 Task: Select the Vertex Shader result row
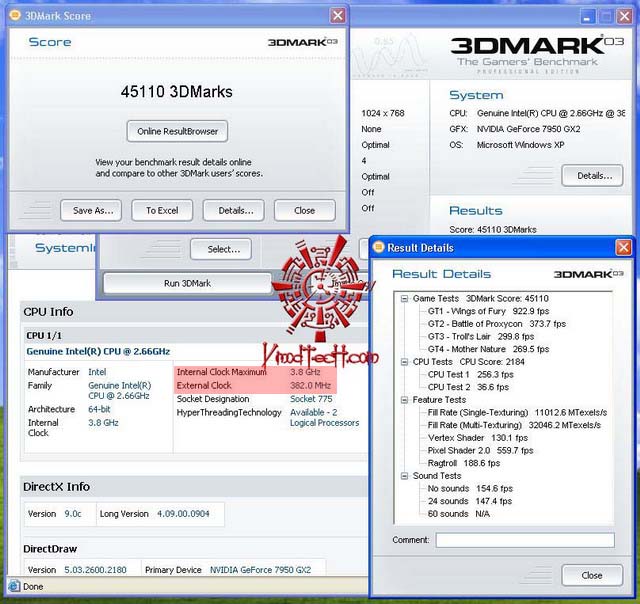[x=478, y=438]
